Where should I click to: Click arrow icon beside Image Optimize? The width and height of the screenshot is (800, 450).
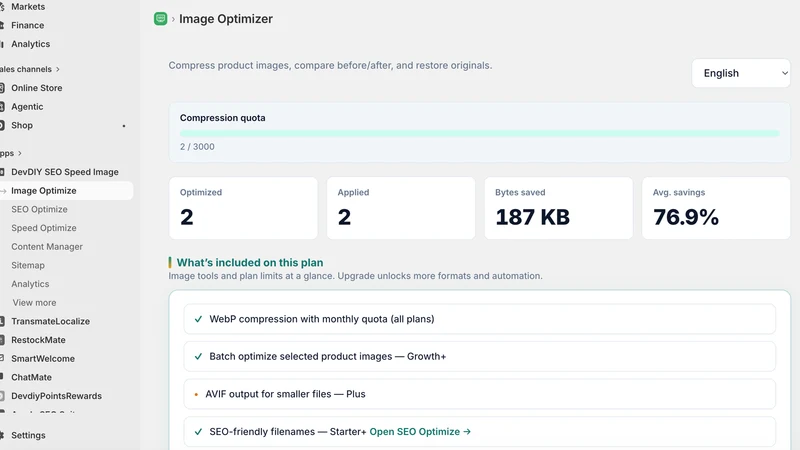(x=3, y=191)
